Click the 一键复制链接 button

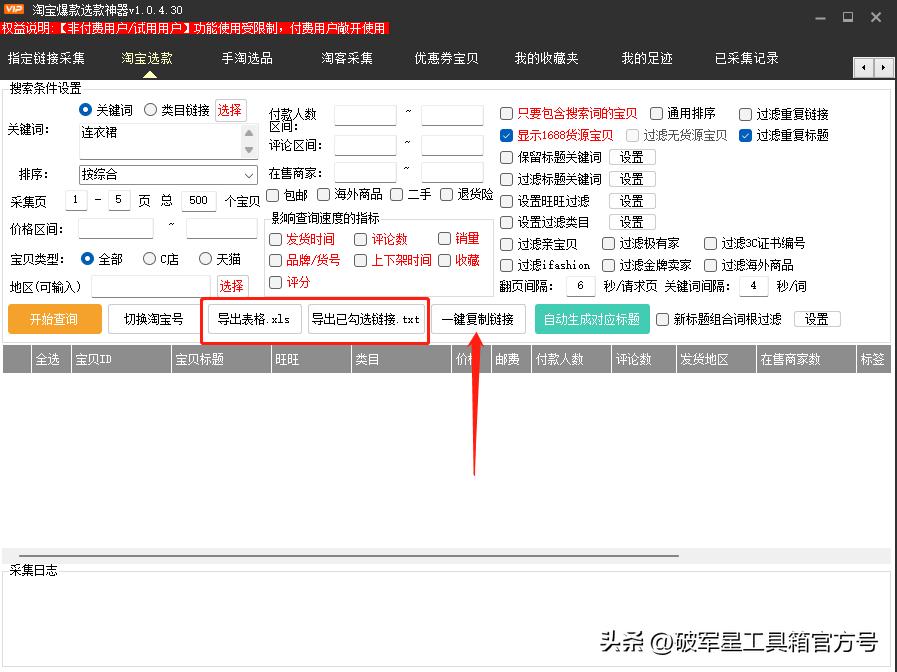(480, 318)
